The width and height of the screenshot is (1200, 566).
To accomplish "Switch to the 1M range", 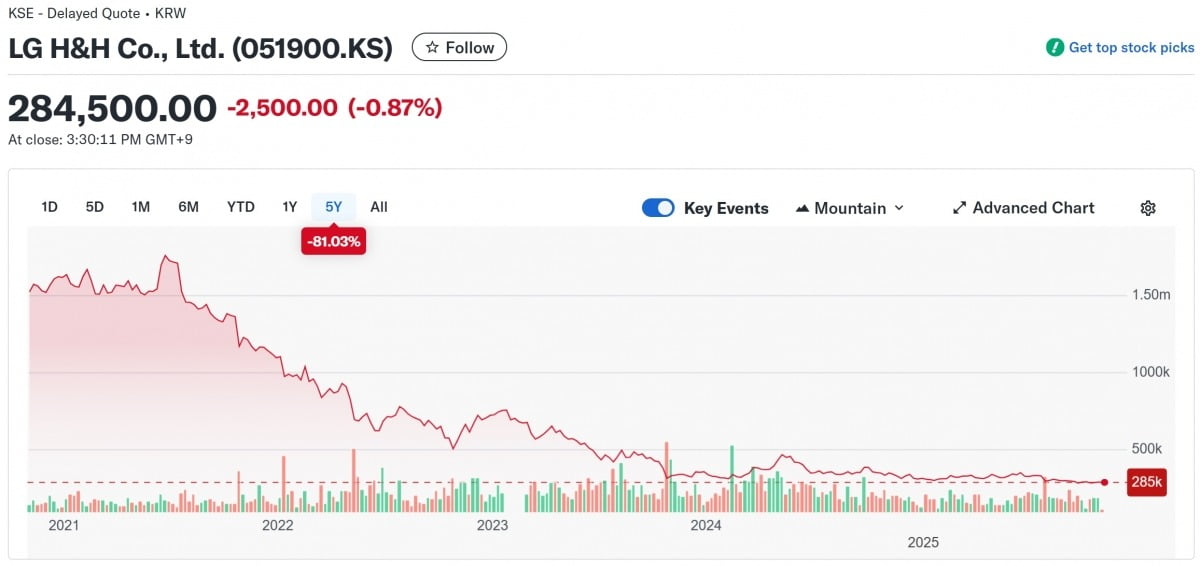I will coord(141,207).
